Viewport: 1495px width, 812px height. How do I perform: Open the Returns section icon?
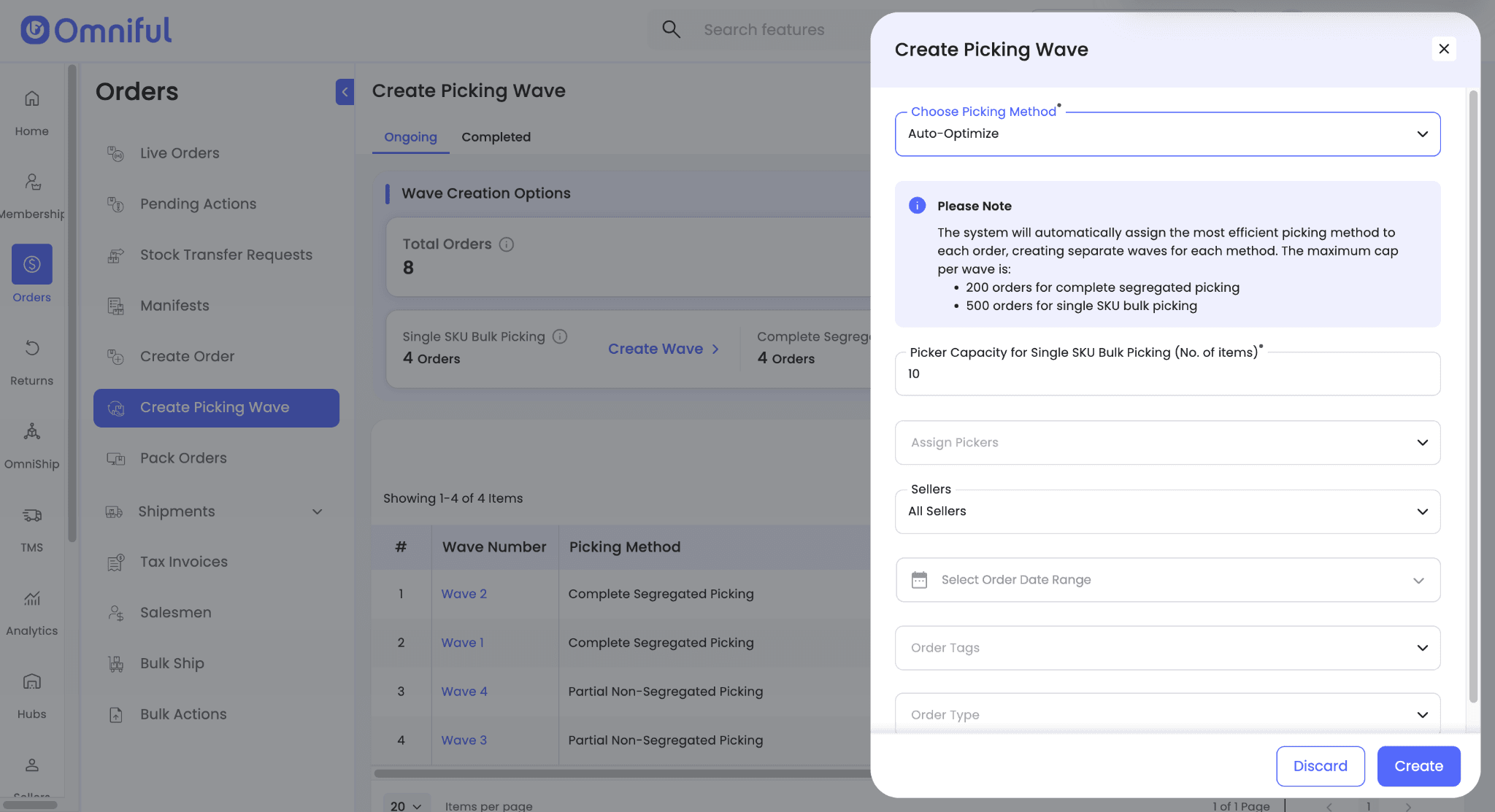[31, 348]
